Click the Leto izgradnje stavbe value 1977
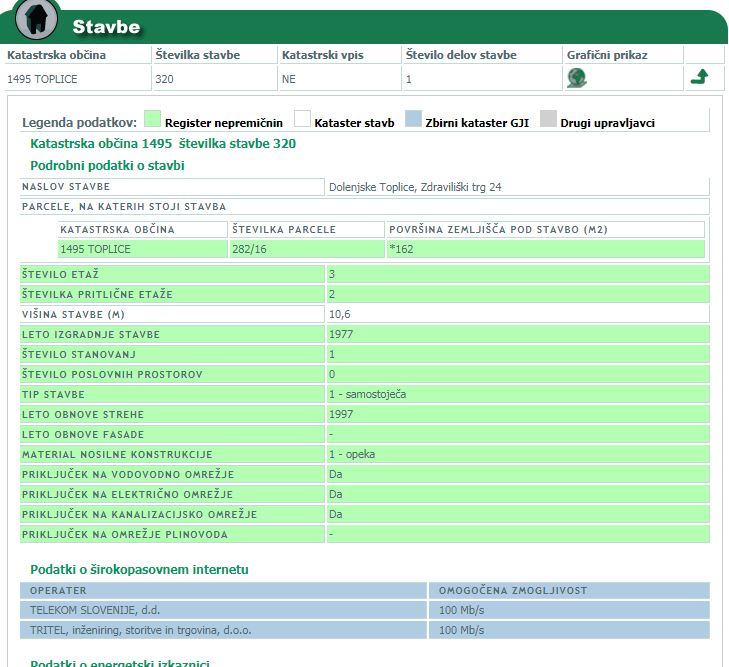This screenshot has height=667, width=729. click(339, 334)
